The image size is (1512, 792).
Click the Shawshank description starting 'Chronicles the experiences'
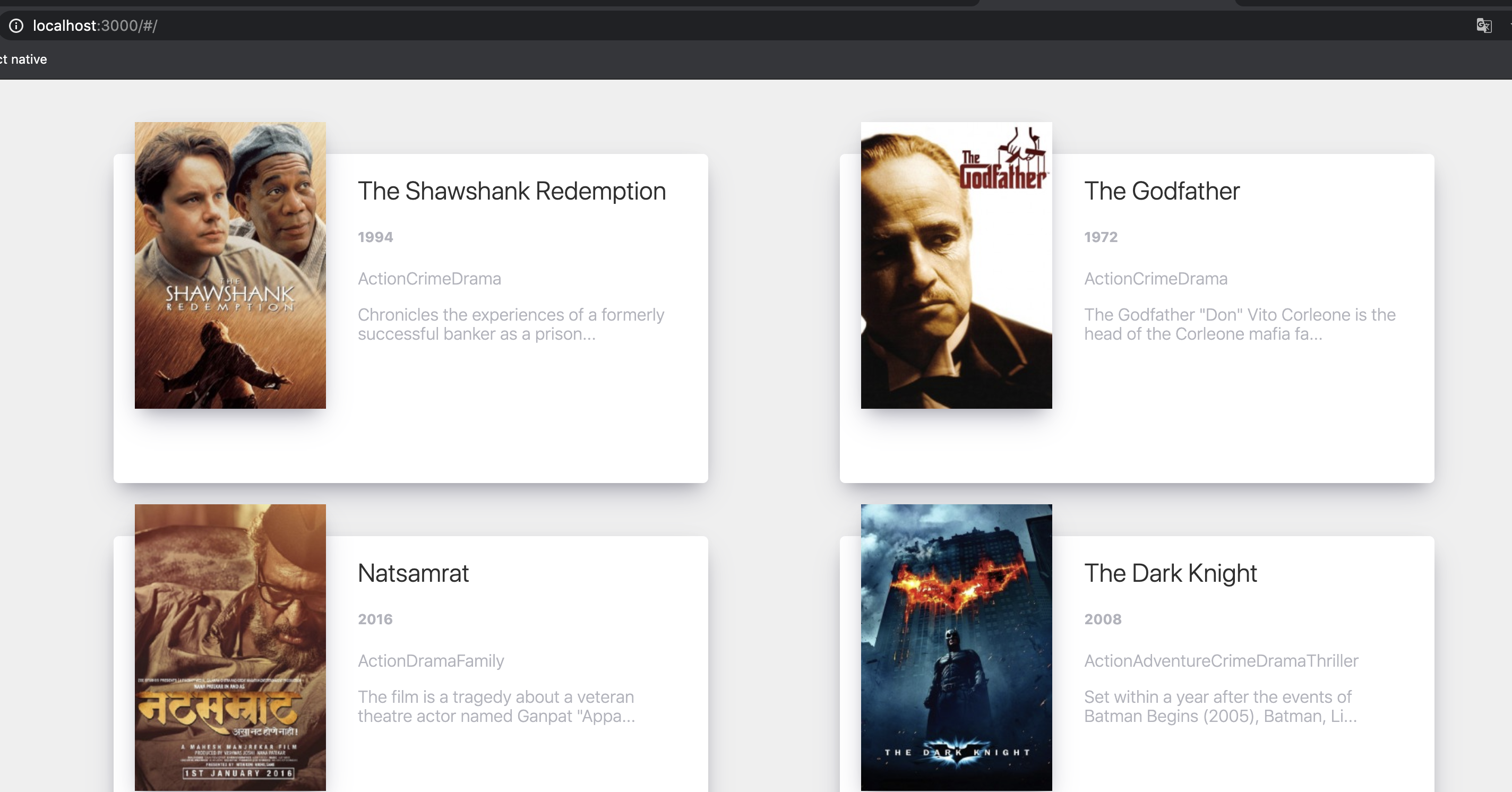click(511, 324)
